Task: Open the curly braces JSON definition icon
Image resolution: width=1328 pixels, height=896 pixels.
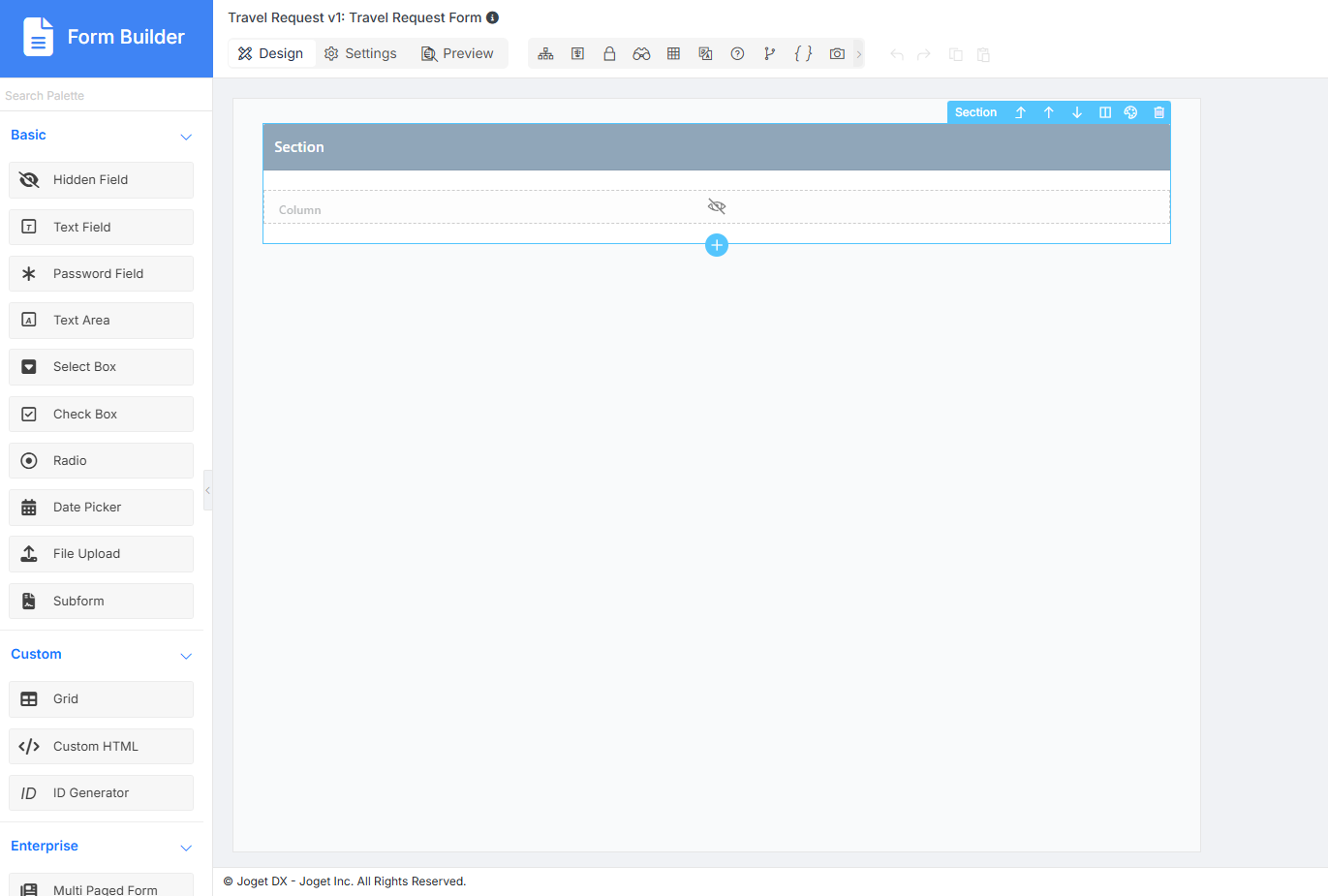Action: click(803, 54)
